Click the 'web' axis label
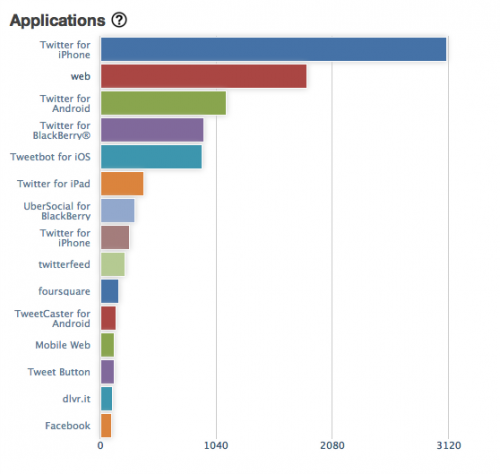The width and height of the screenshot is (500, 474). pos(80,76)
